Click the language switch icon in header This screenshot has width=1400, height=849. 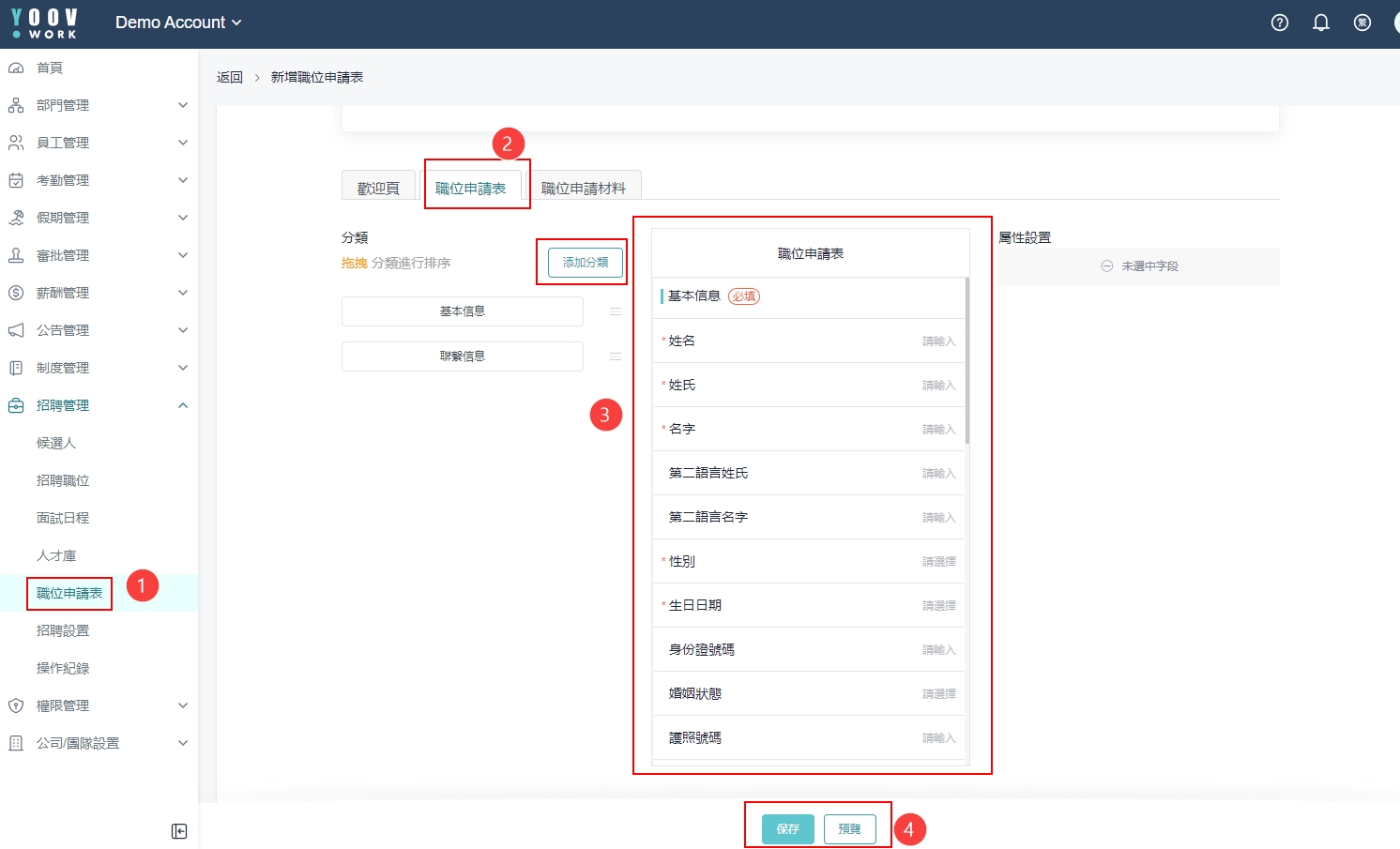click(1362, 23)
